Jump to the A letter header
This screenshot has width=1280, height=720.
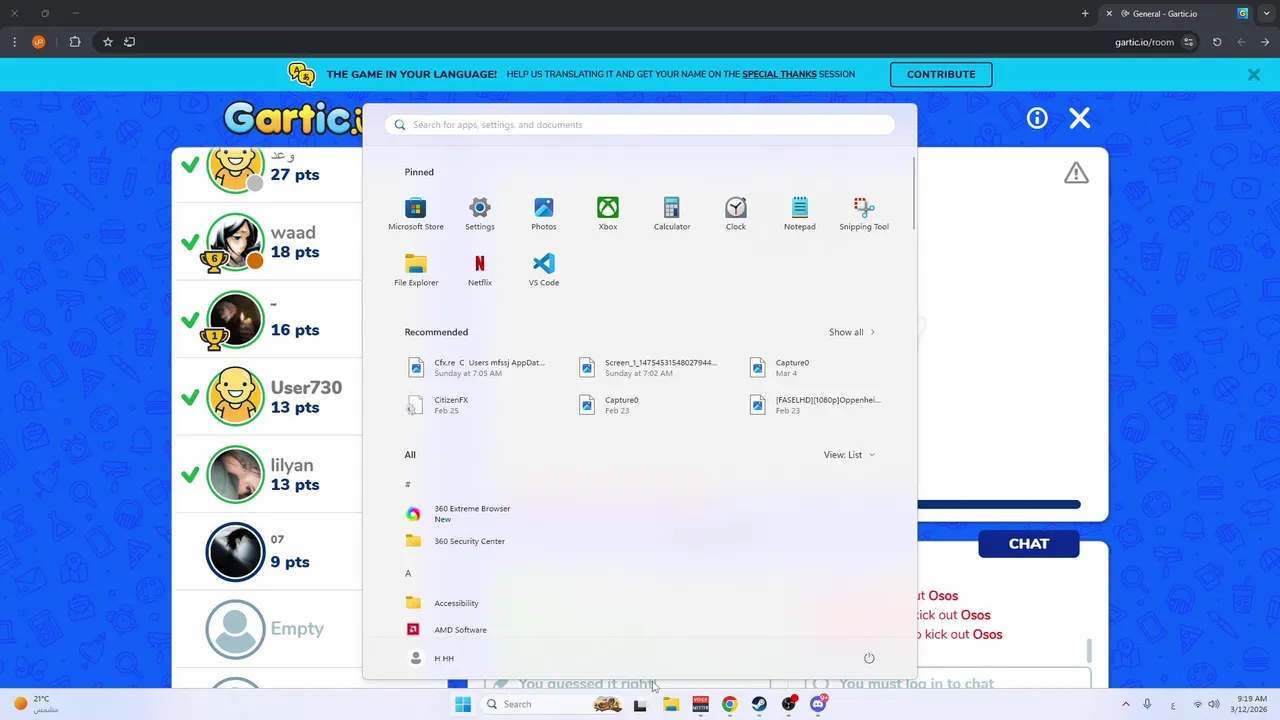click(408, 573)
